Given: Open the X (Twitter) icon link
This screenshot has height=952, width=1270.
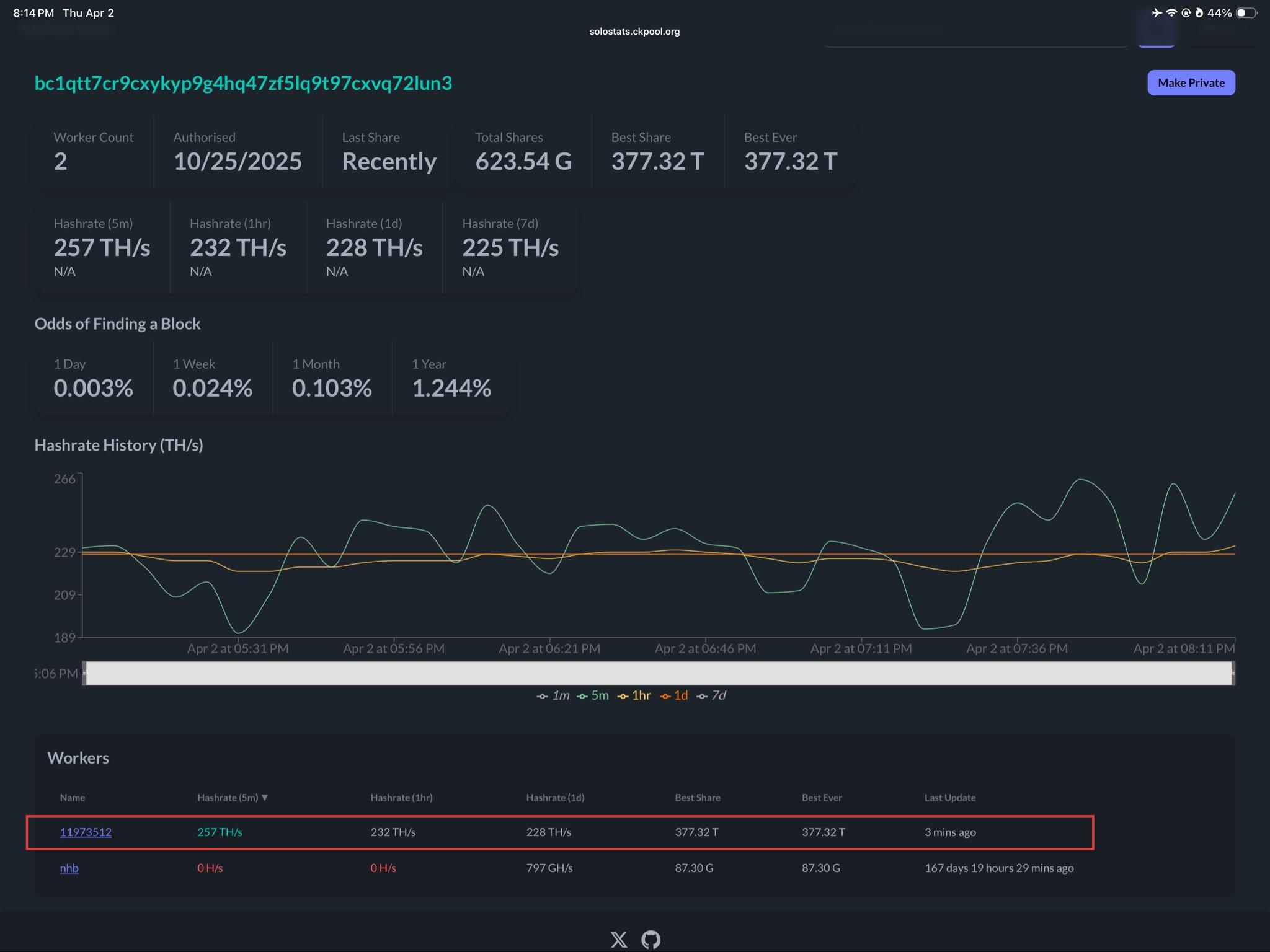Looking at the screenshot, I should 618,940.
